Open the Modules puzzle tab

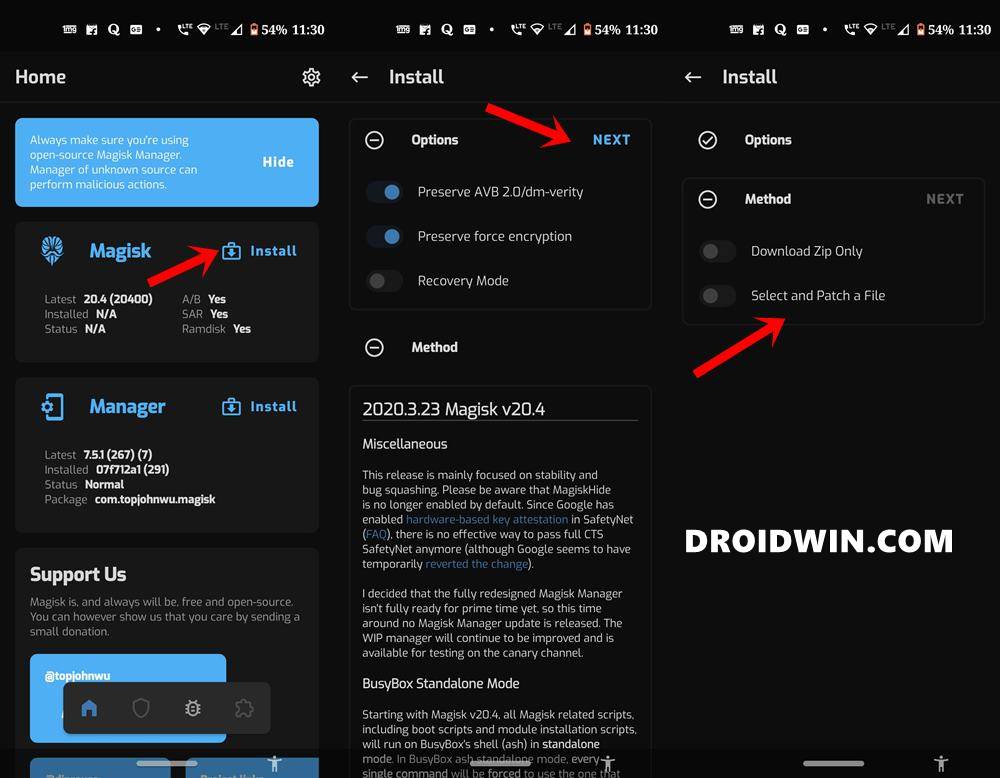(x=244, y=708)
